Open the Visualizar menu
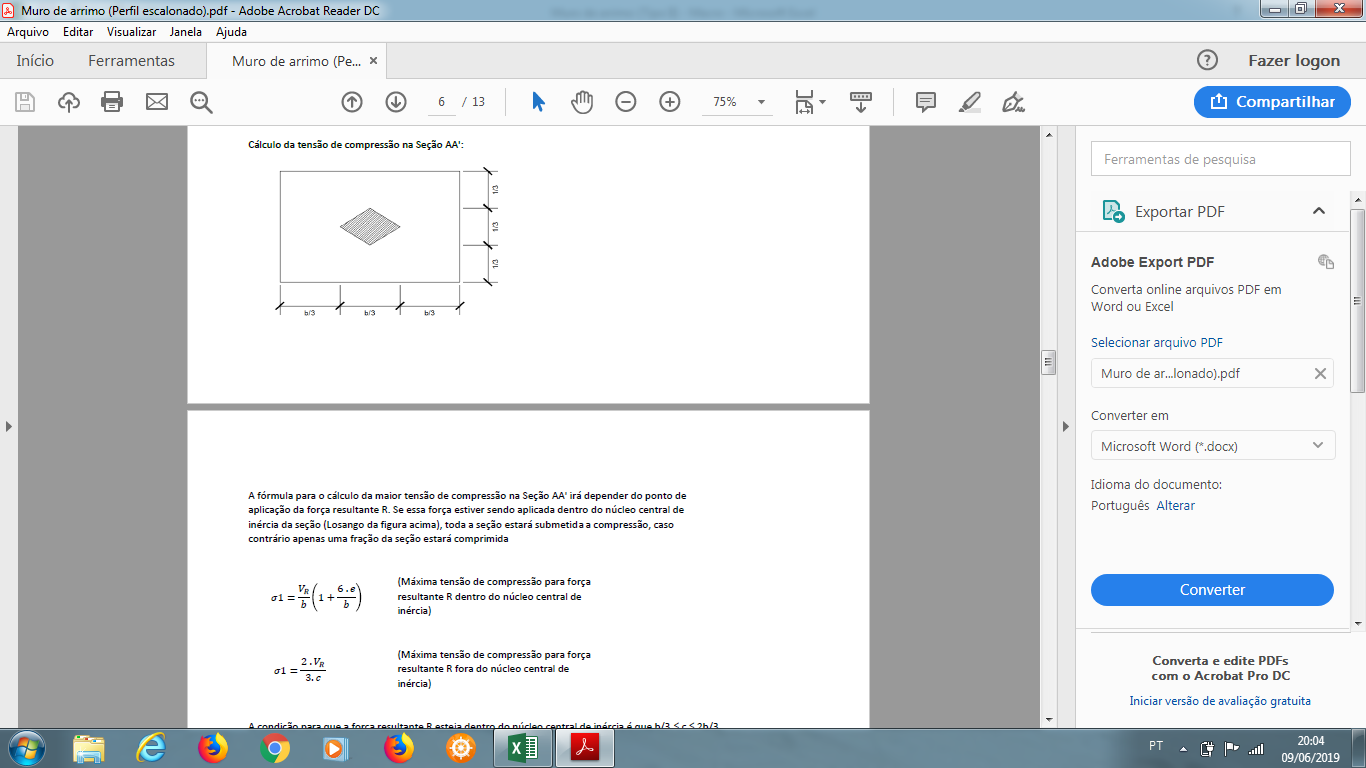The height and width of the screenshot is (768, 1366). [x=131, y=32]
